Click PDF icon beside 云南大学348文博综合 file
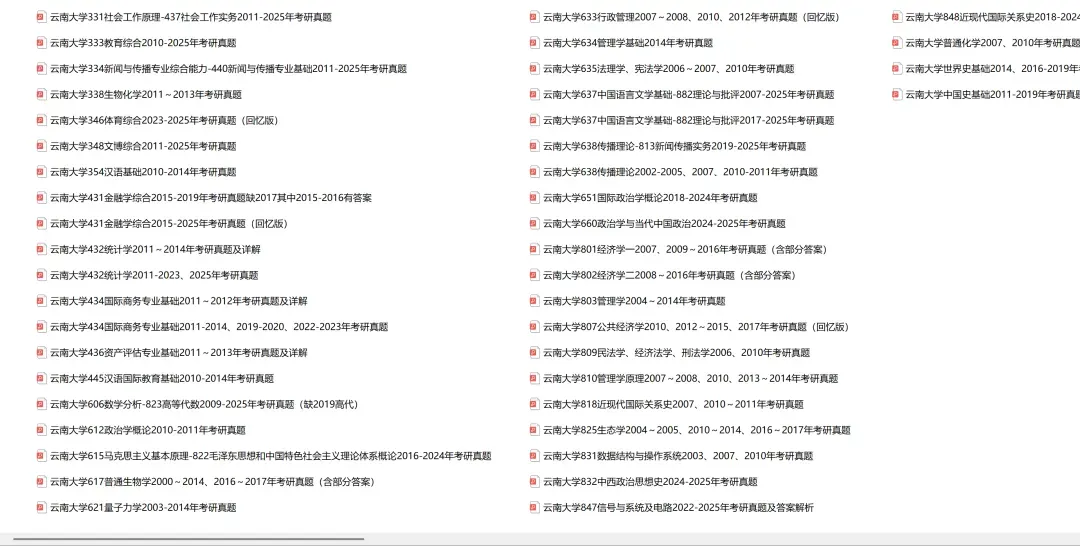The width and height of the screenshot is (1080, 546). pos(41,146)
